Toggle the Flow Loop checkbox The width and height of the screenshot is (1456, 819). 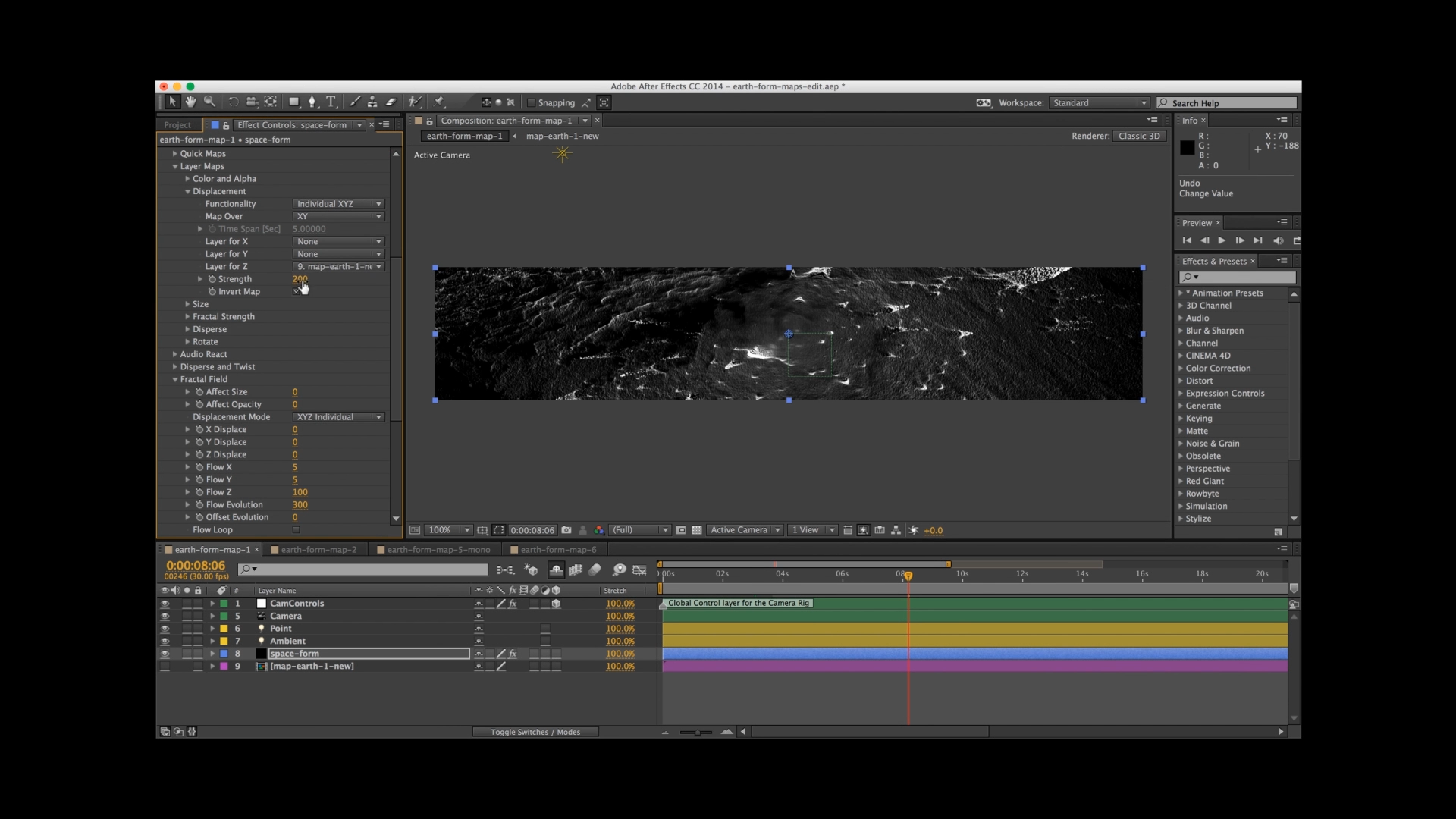pyautogui.click(x=296, y=530)
